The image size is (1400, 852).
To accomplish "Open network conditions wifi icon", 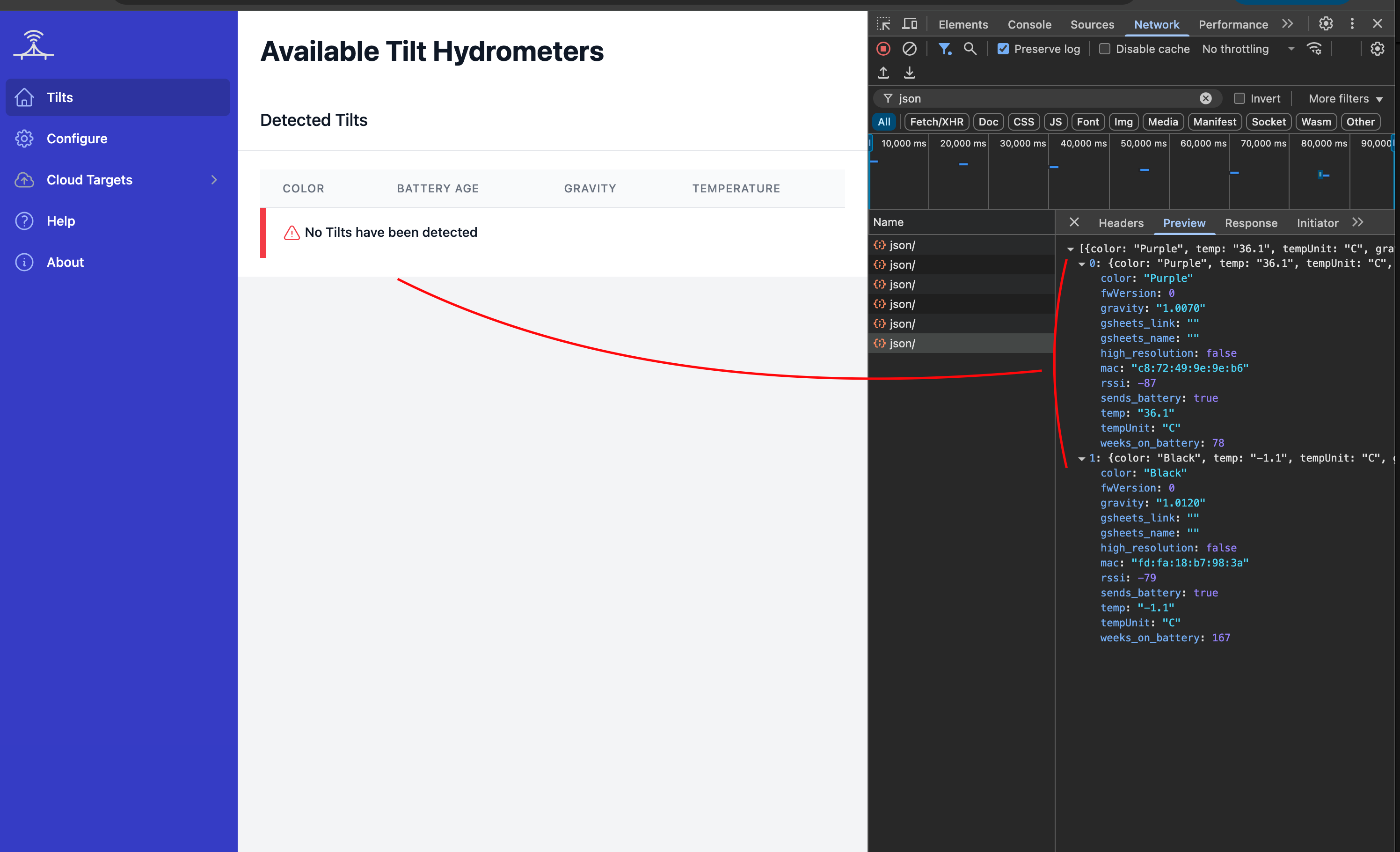I will [1314, 49].
